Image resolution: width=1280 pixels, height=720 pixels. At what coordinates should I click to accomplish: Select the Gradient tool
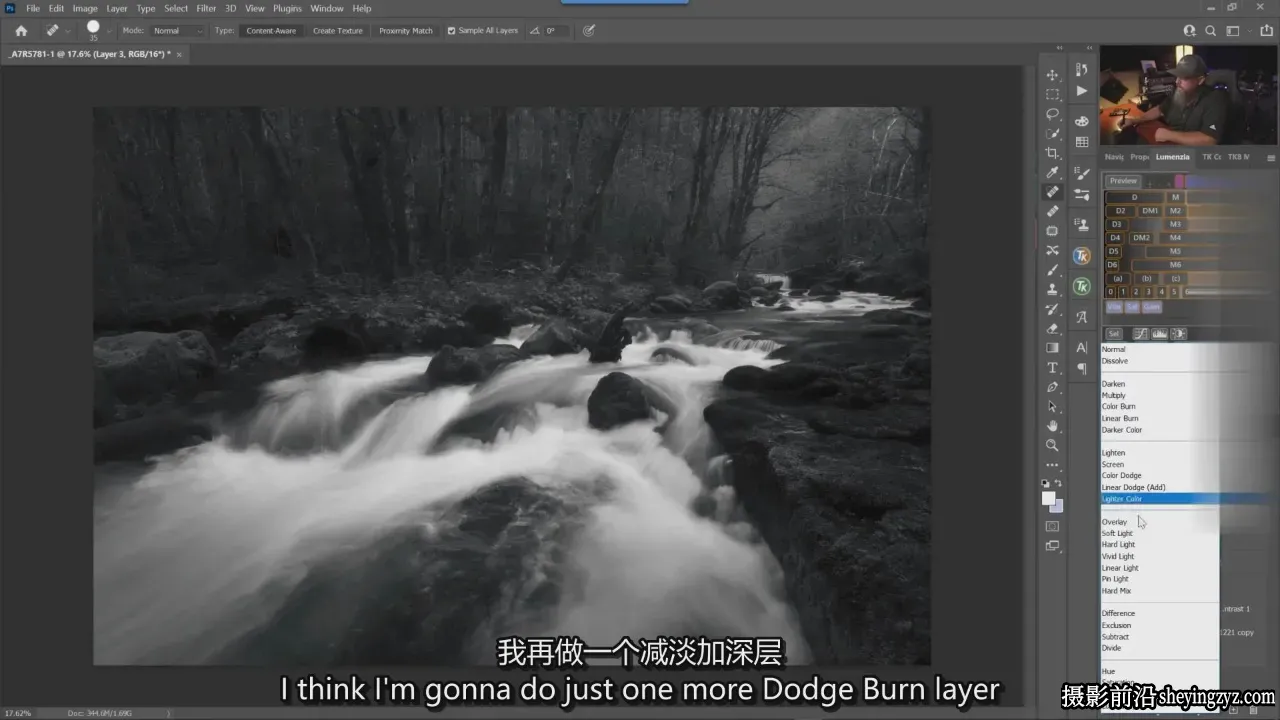click(1052, 348)
